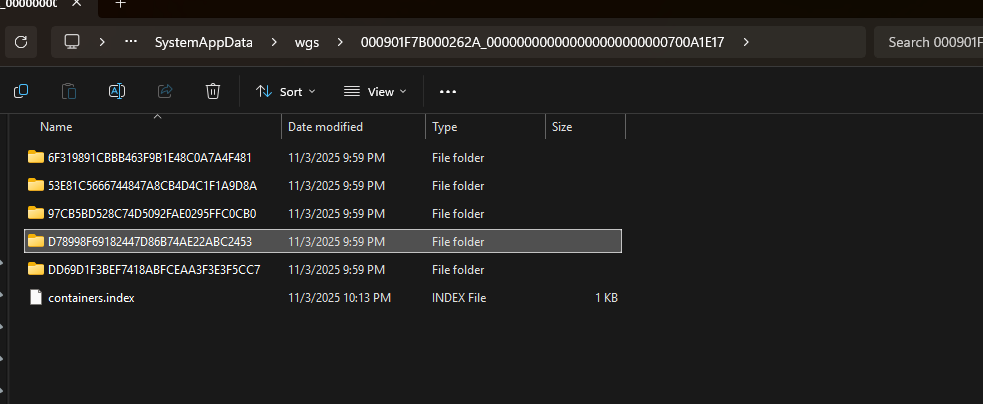This screenshot has width=983, height=404.
Task: Click the Delete trash icon
Action: [213, 91]
